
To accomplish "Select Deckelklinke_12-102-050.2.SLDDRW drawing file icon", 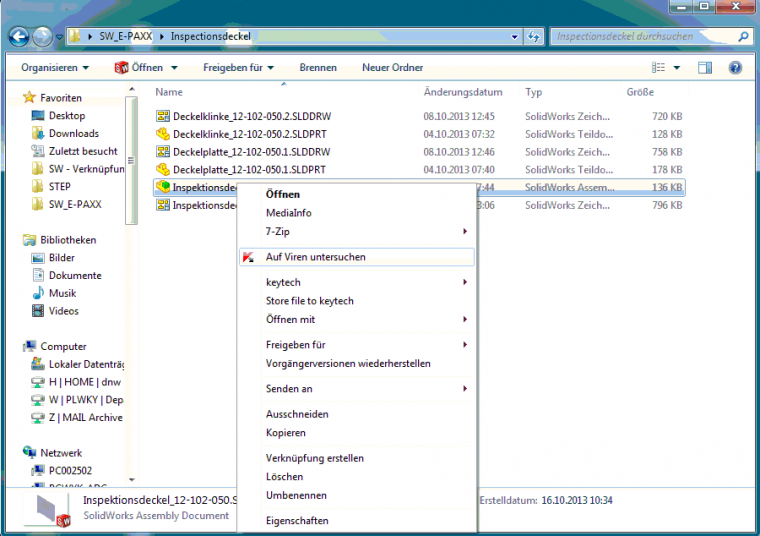I will click(x=163, y=116).
